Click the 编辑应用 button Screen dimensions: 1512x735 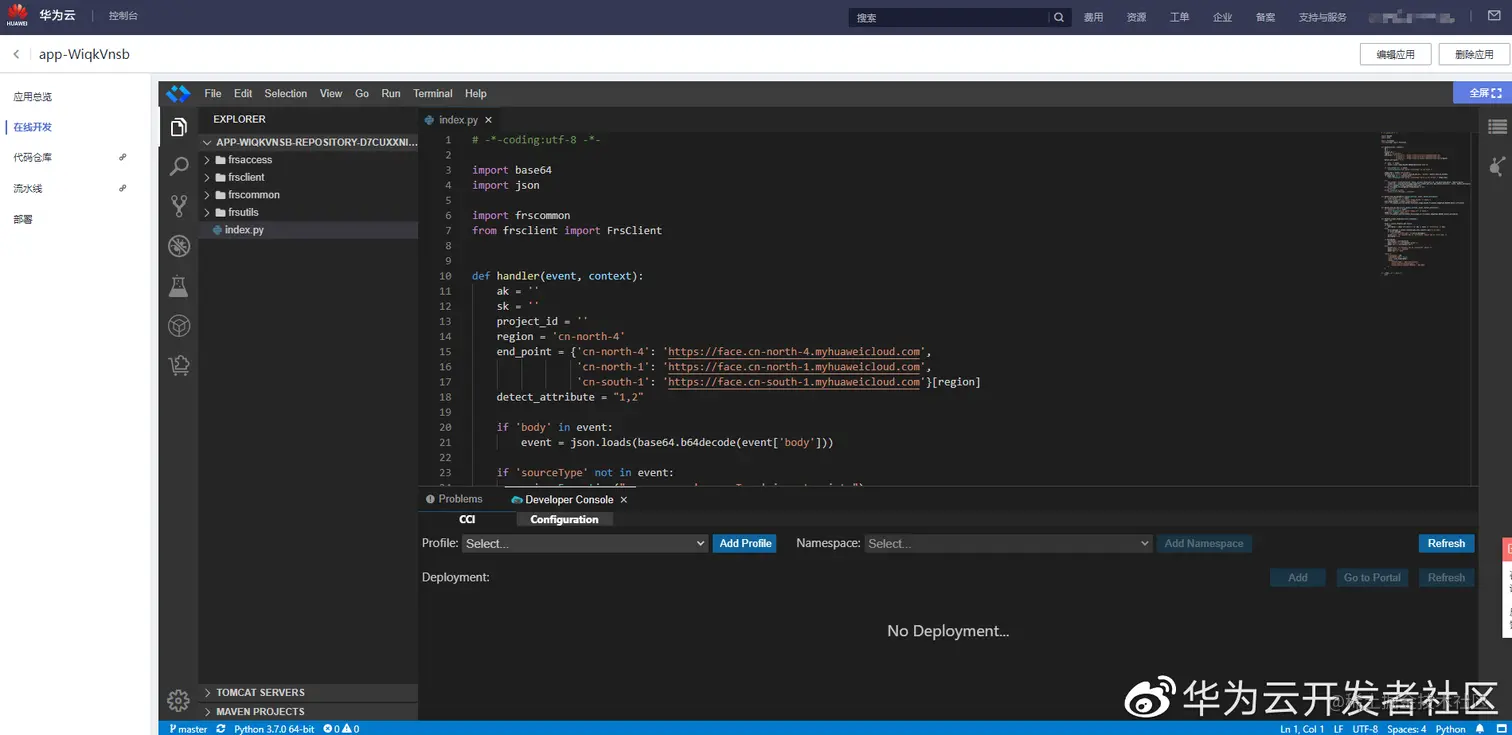(x=1395, y=54)
